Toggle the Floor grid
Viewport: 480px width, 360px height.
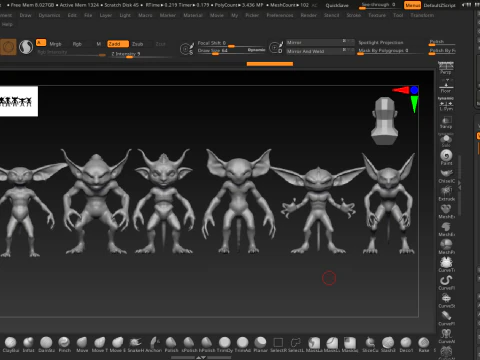pyautogui.click(x=446, y=86)
